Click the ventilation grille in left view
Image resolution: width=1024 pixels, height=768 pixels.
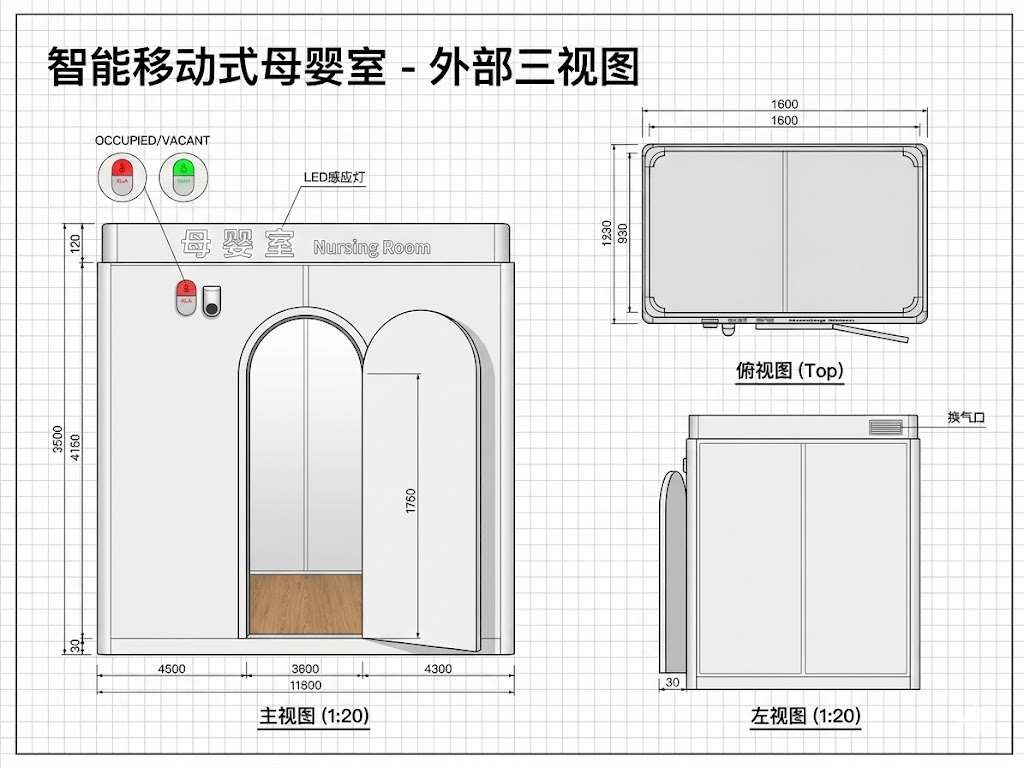pos(886,428)
